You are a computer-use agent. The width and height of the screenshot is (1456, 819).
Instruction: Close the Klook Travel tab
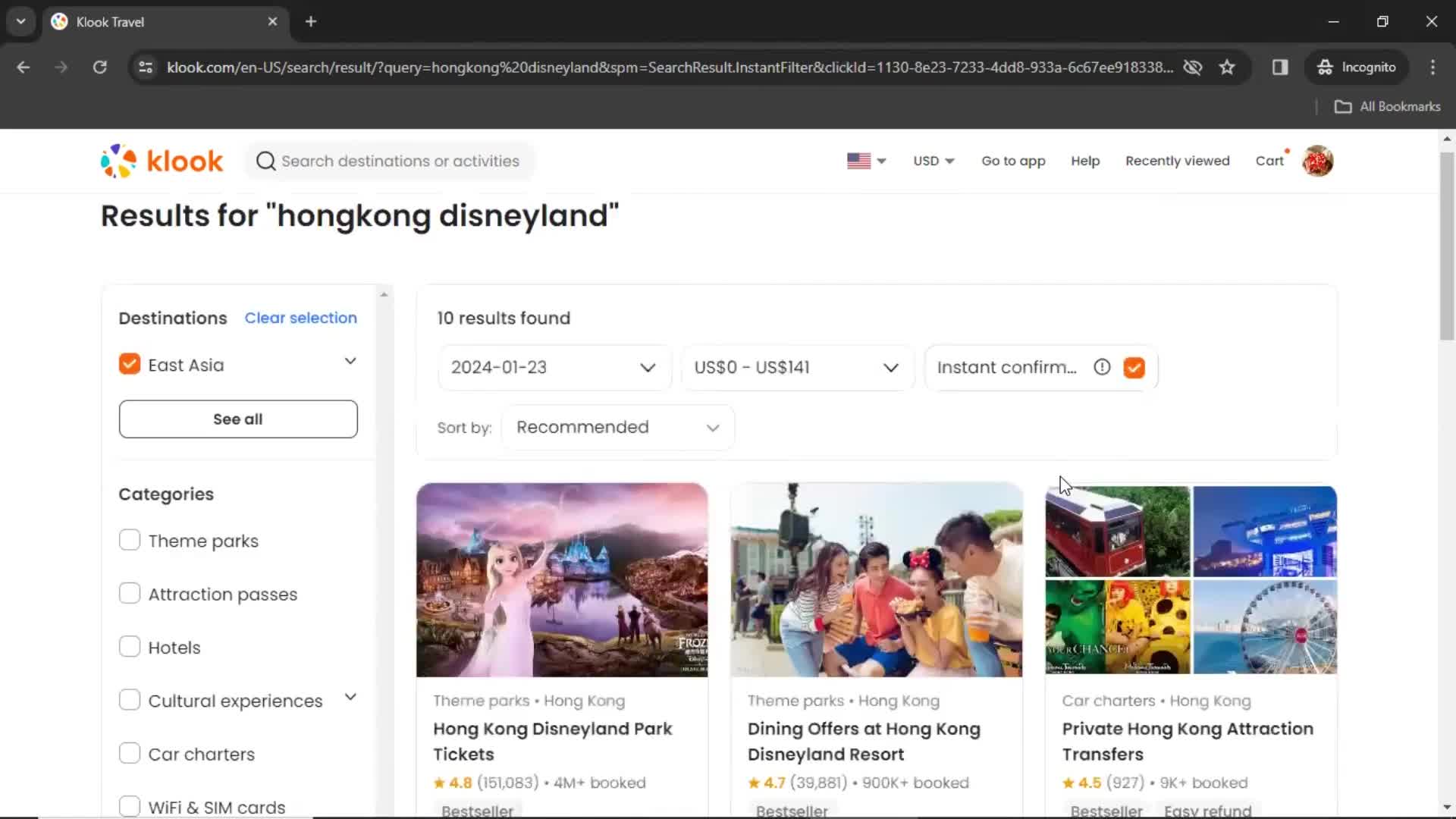click(x=272, y=21)
